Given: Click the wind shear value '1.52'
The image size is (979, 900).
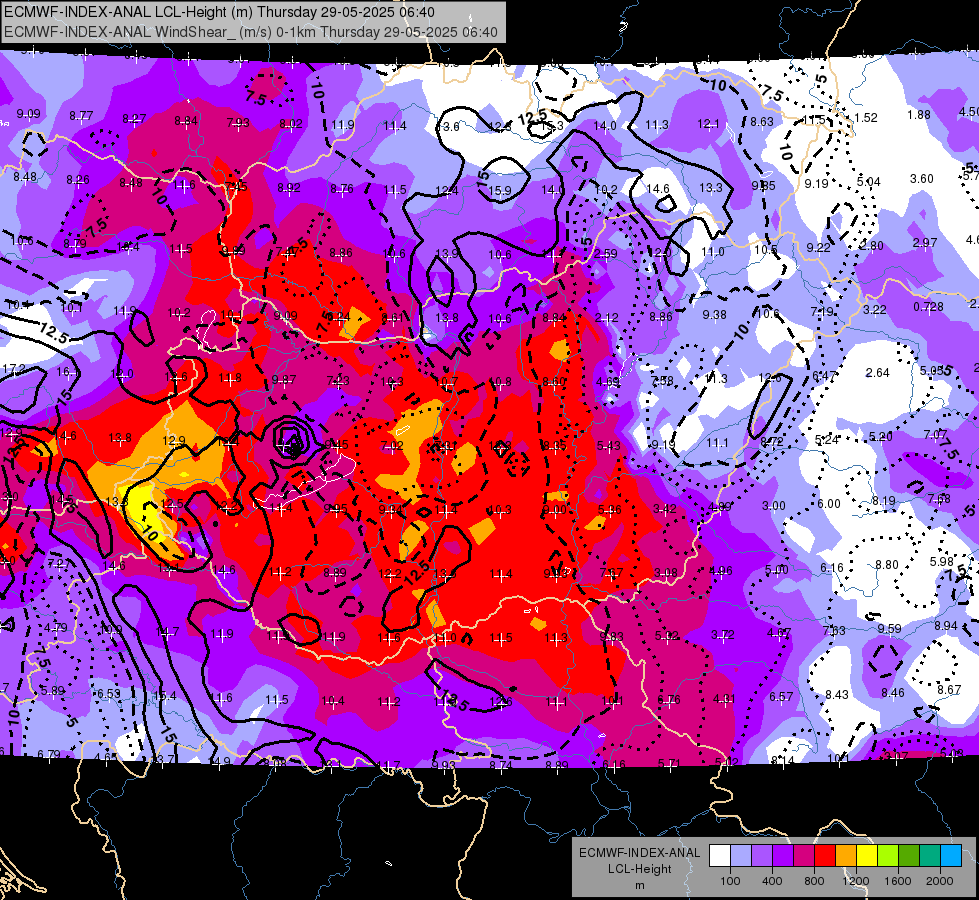Looking at the screenshot, I should (866, 117).
